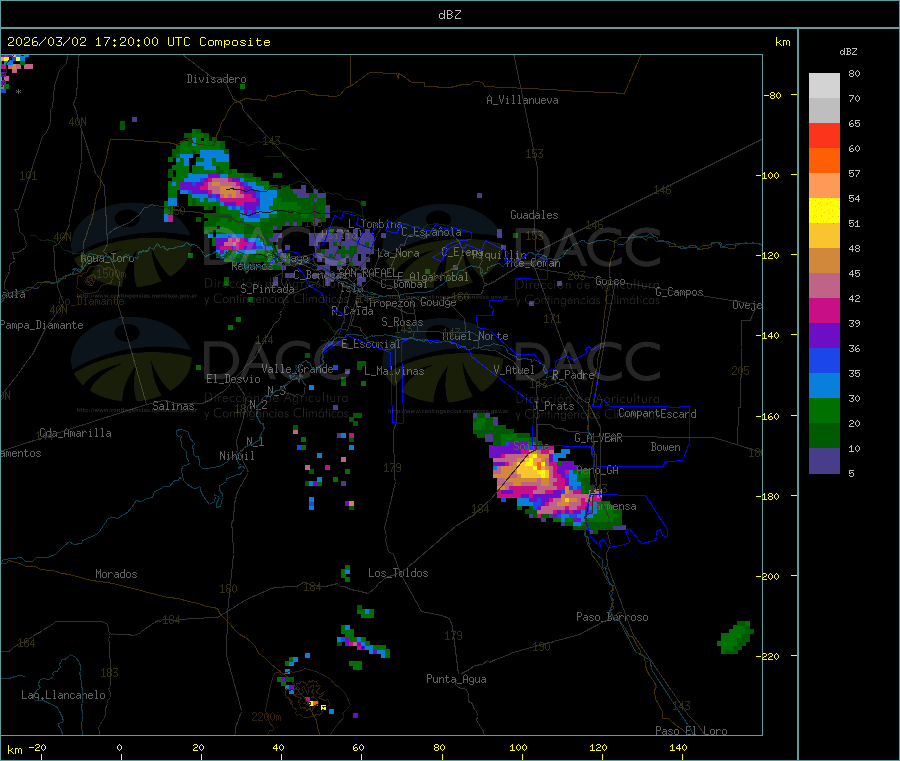Click the green echo blob near bottom-right corner
Screen dimensions: 900x761
click(x=735, y=637)
